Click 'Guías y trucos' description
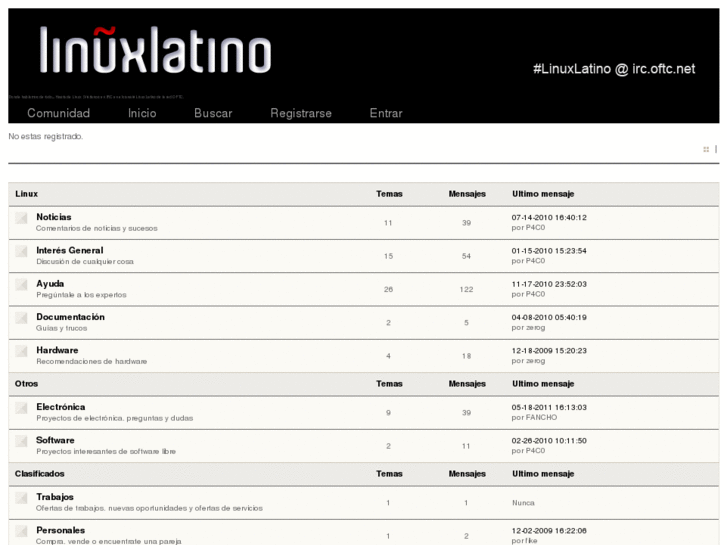The height and width of the screenshot is (545, 727). [x=62, y=328]
